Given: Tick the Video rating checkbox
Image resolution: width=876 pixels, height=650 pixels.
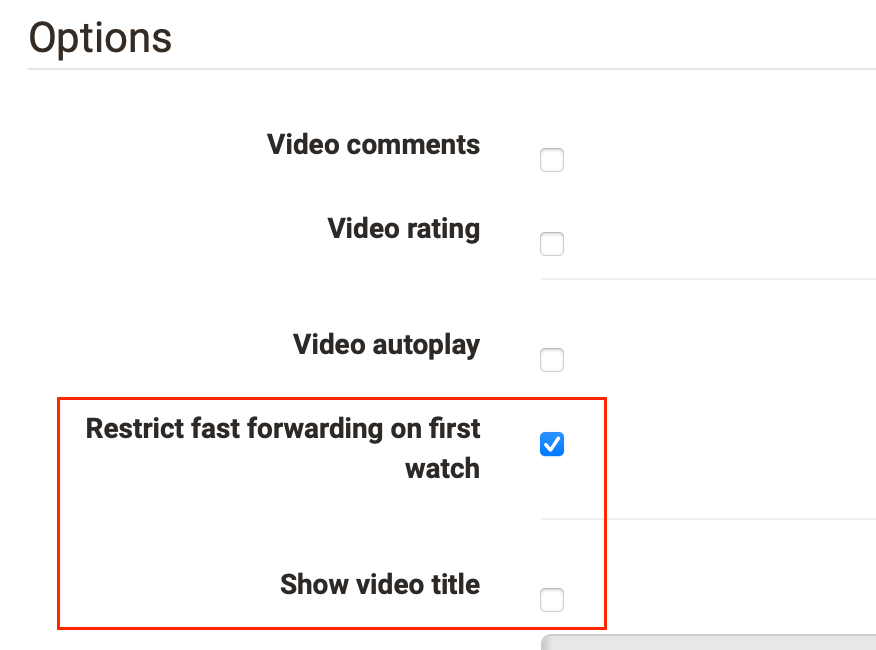Looking at the screenshot, I should [552, 244].
